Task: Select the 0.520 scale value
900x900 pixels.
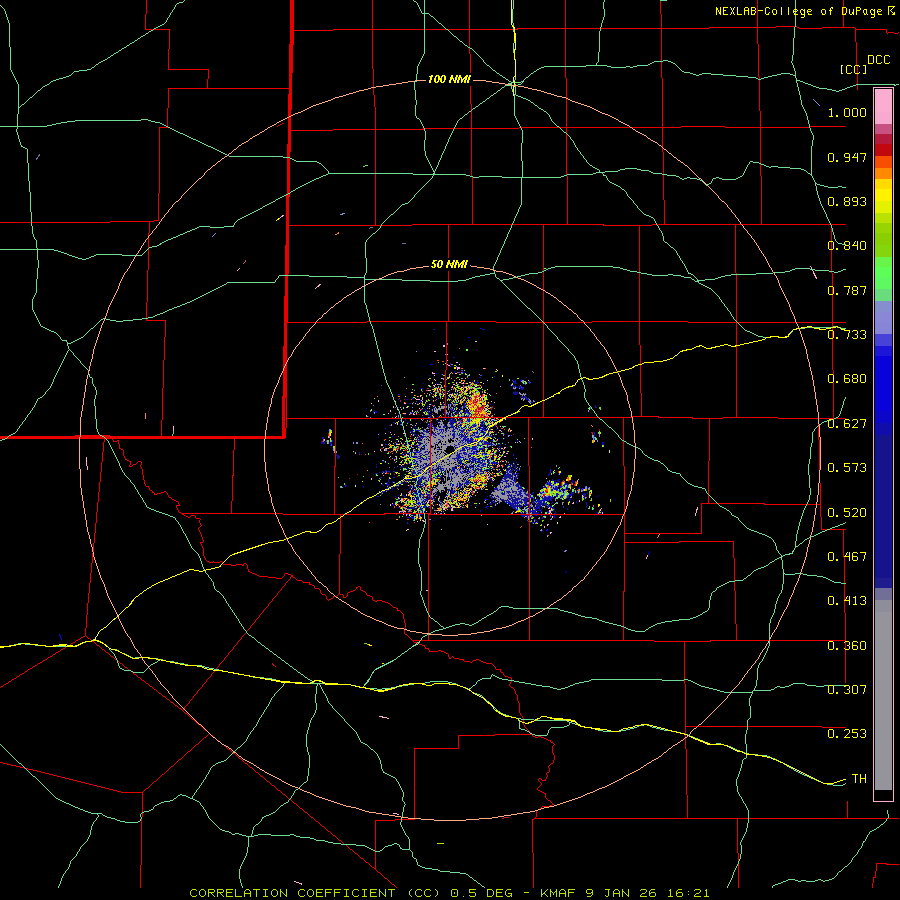Action: pos(847,513)
